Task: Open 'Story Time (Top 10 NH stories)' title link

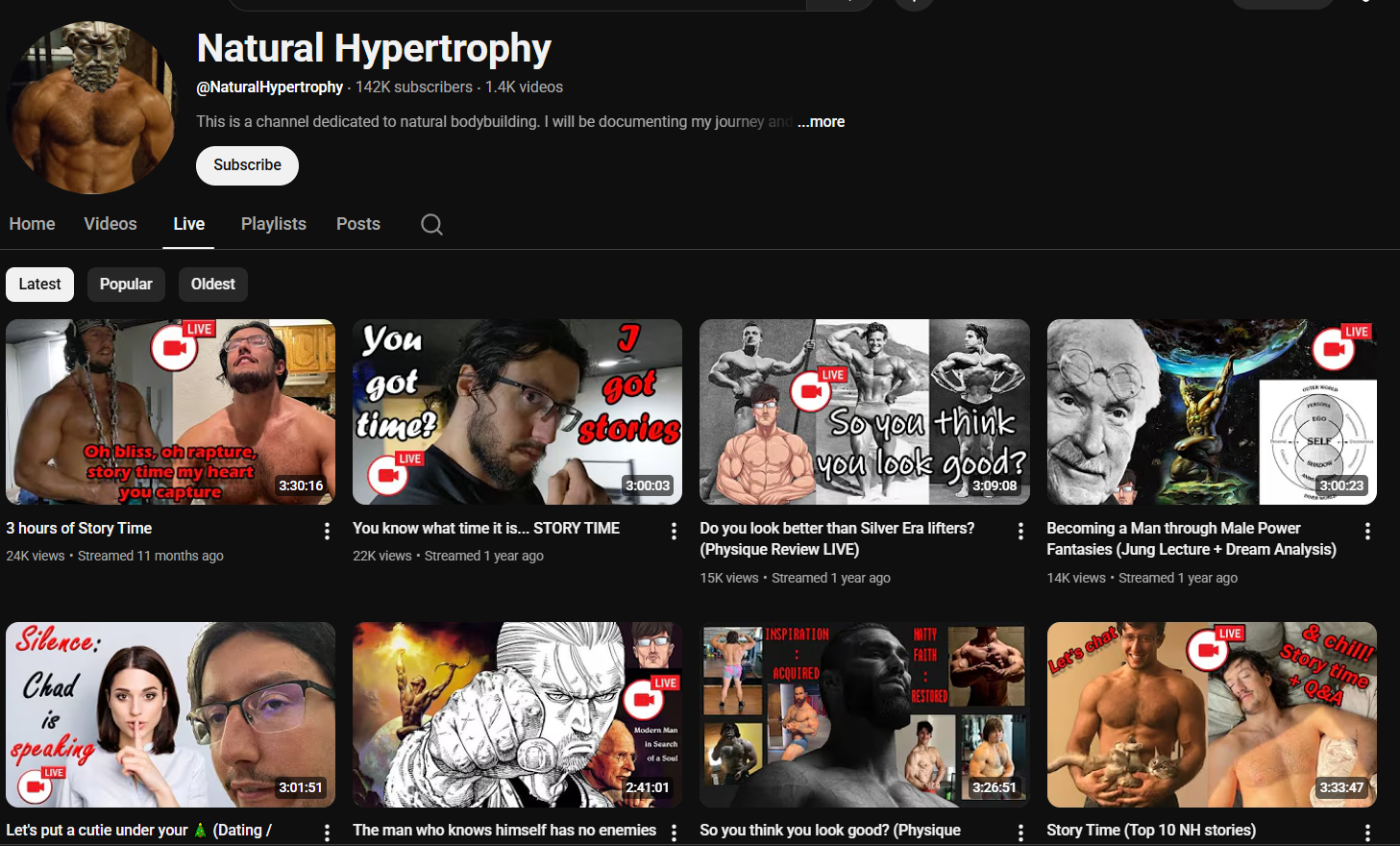Action: 1151,830
